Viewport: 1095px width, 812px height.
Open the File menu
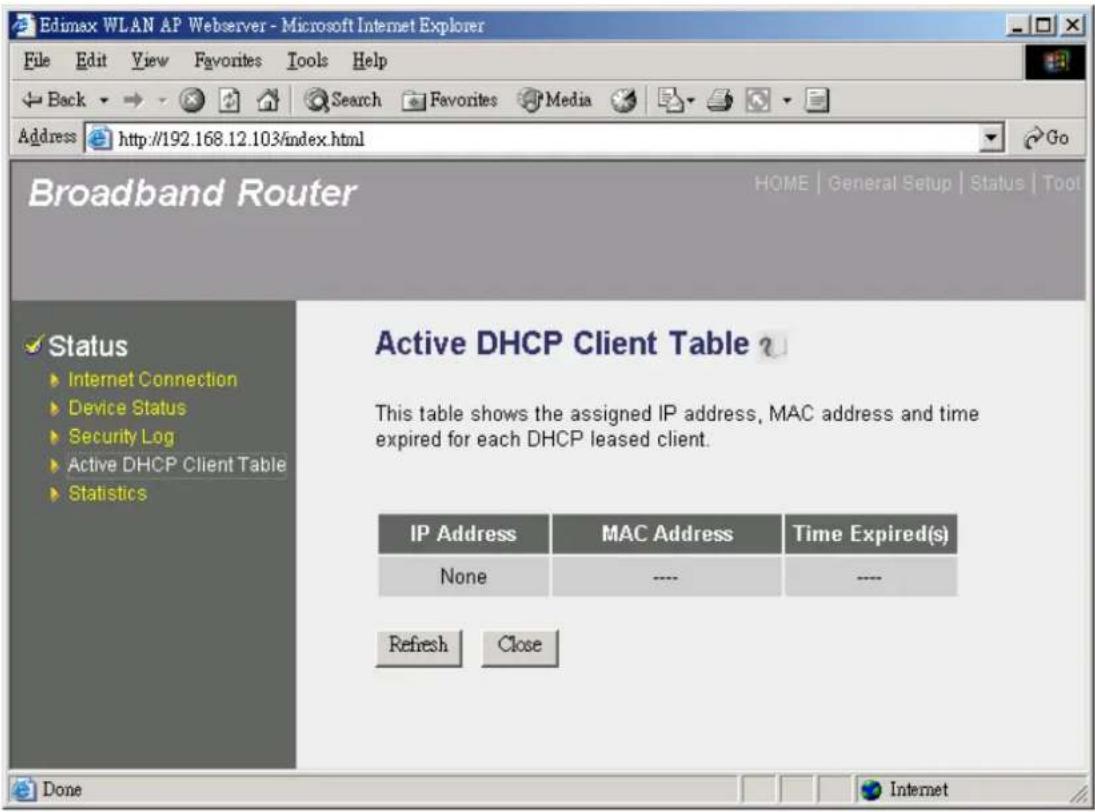tap(36, 61)
